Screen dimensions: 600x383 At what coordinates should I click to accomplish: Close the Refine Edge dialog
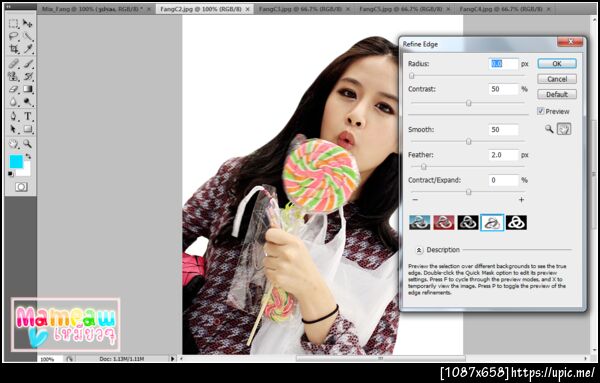point(570,41)
